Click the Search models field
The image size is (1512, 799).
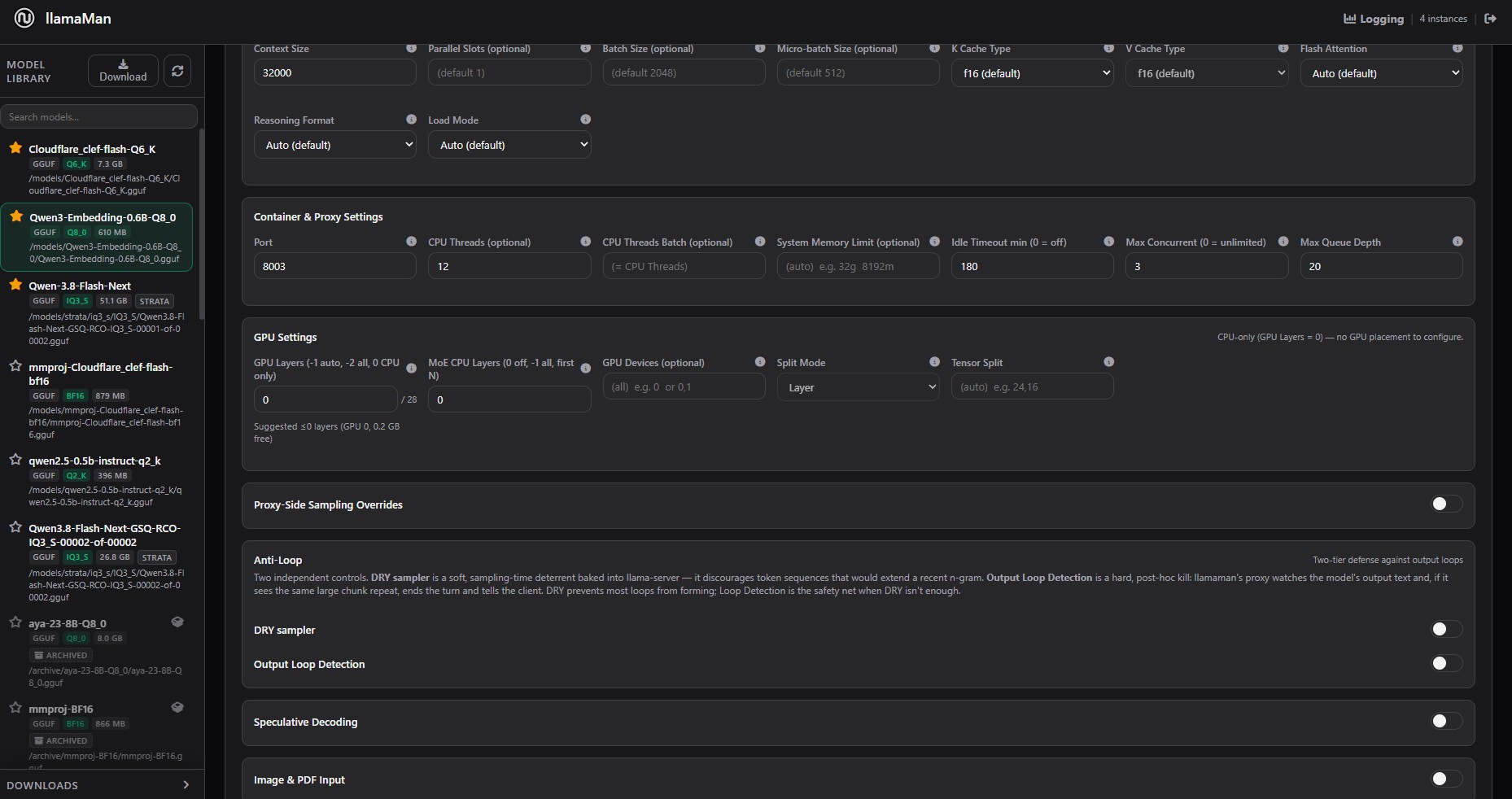(98, 117)
